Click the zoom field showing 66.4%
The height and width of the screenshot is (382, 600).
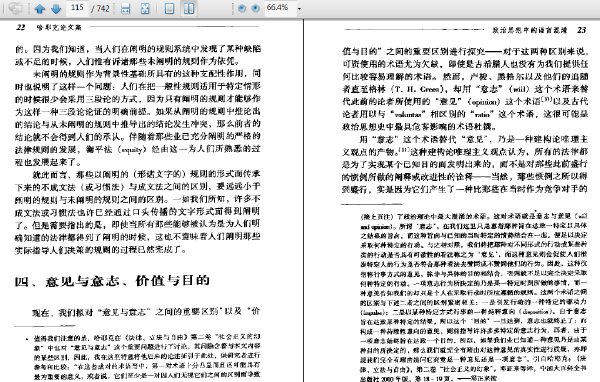tap(279, 8)
